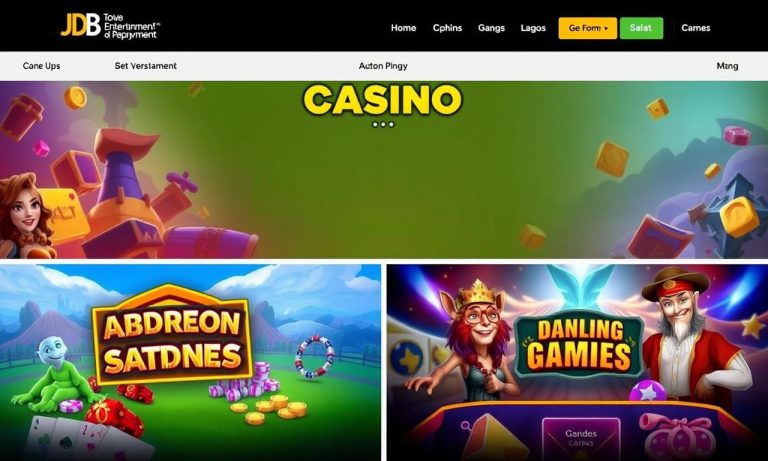The height and width of the screenshot is (461, 768).
Task: Expand the yellow Ge Form dropdown
Action: pyautogui.click(x=587, y=28)
